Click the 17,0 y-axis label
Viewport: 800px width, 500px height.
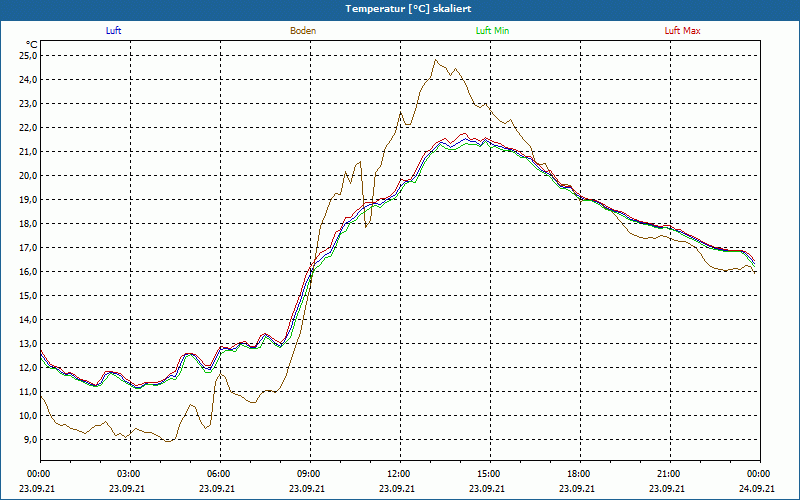27,247
